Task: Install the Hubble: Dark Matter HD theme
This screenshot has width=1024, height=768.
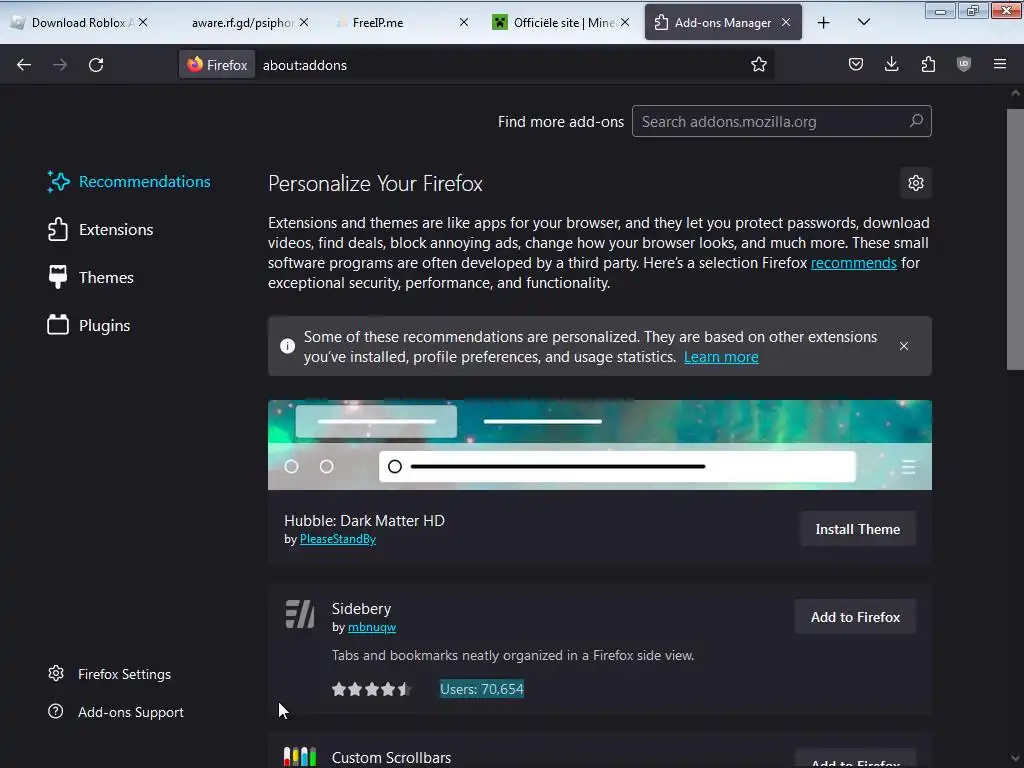Action: (x=857, y=529)
